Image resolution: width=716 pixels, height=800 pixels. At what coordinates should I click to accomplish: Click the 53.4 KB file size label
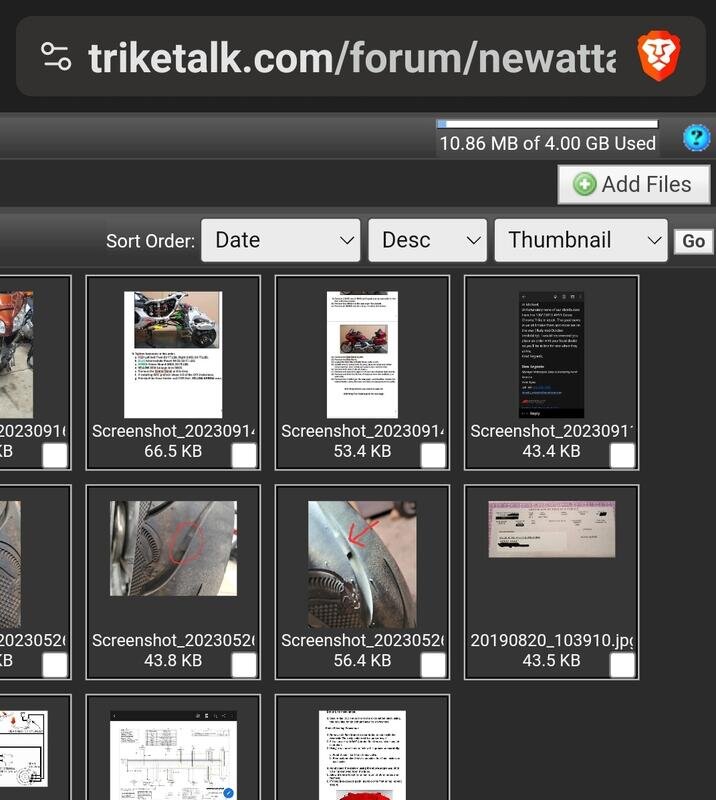pyautogui.click(x=362, y=451)
